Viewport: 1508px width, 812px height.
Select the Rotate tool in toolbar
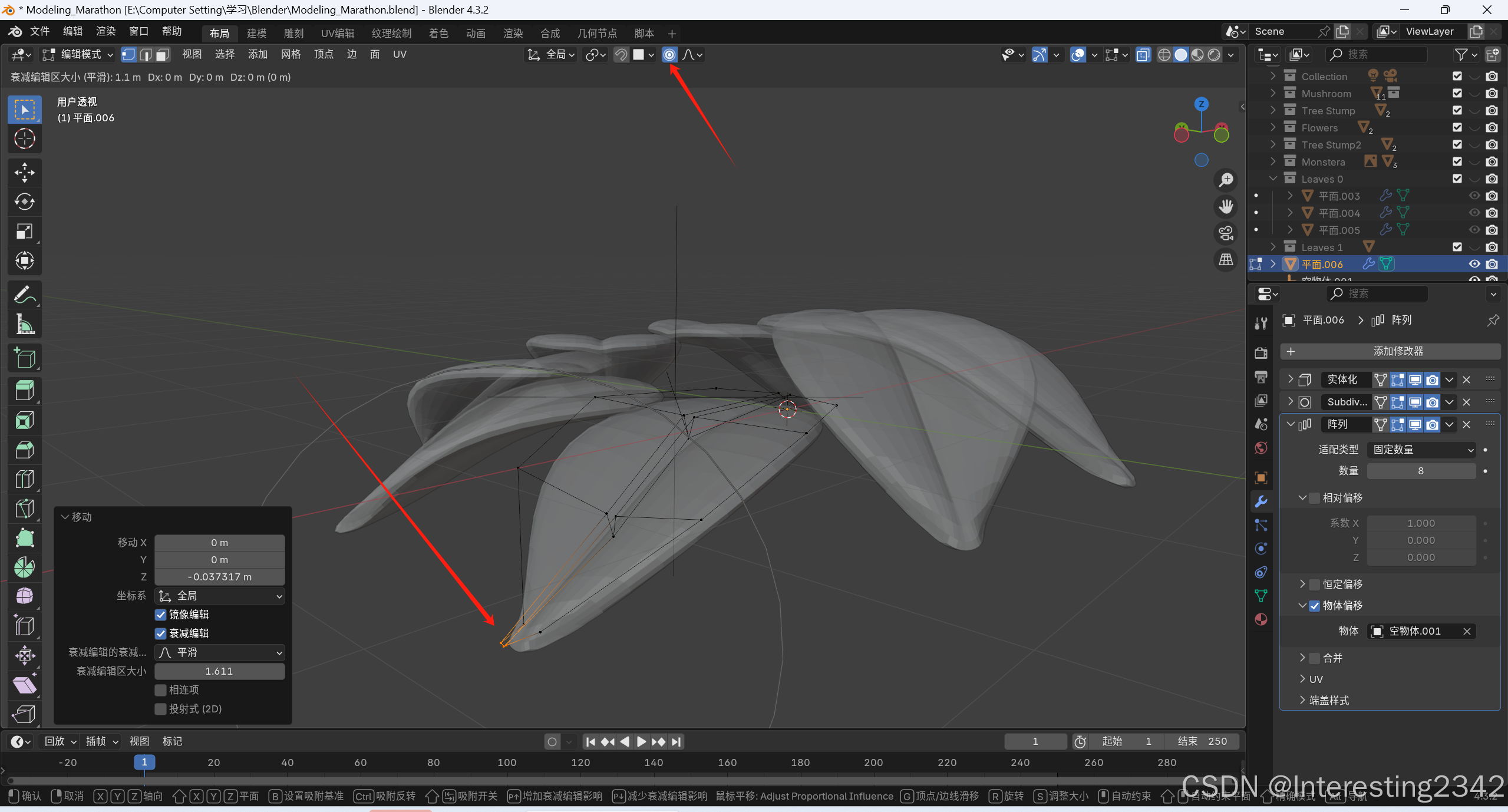point(24,202)
